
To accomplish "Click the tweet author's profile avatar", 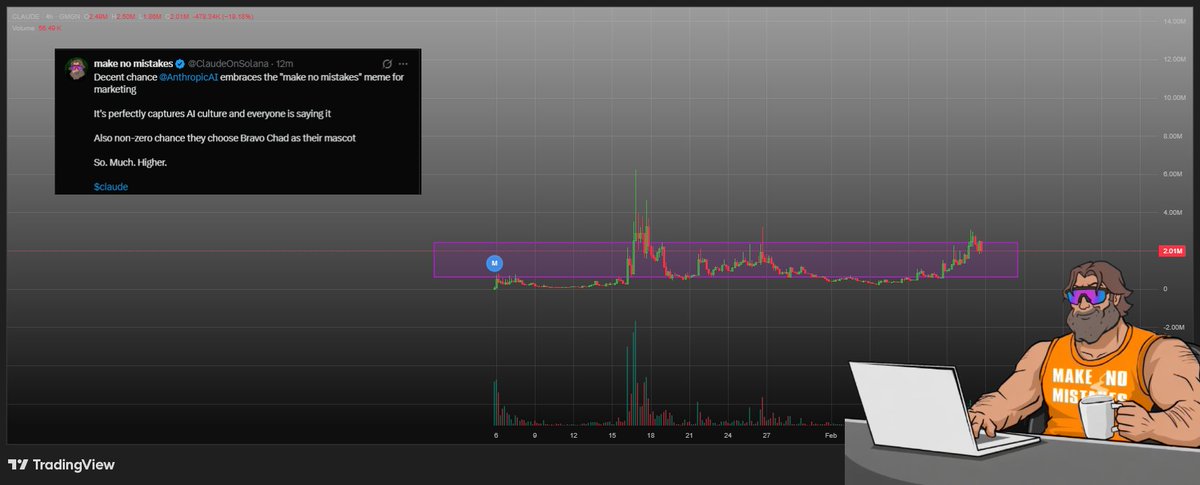I will pos(75,67).
